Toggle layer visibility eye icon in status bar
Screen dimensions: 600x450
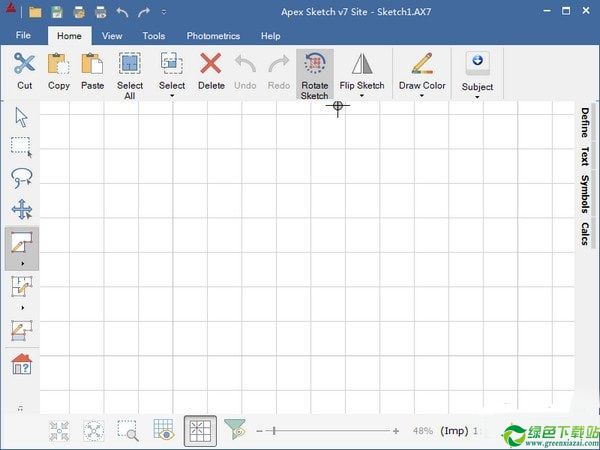click(x=164, y=431)
